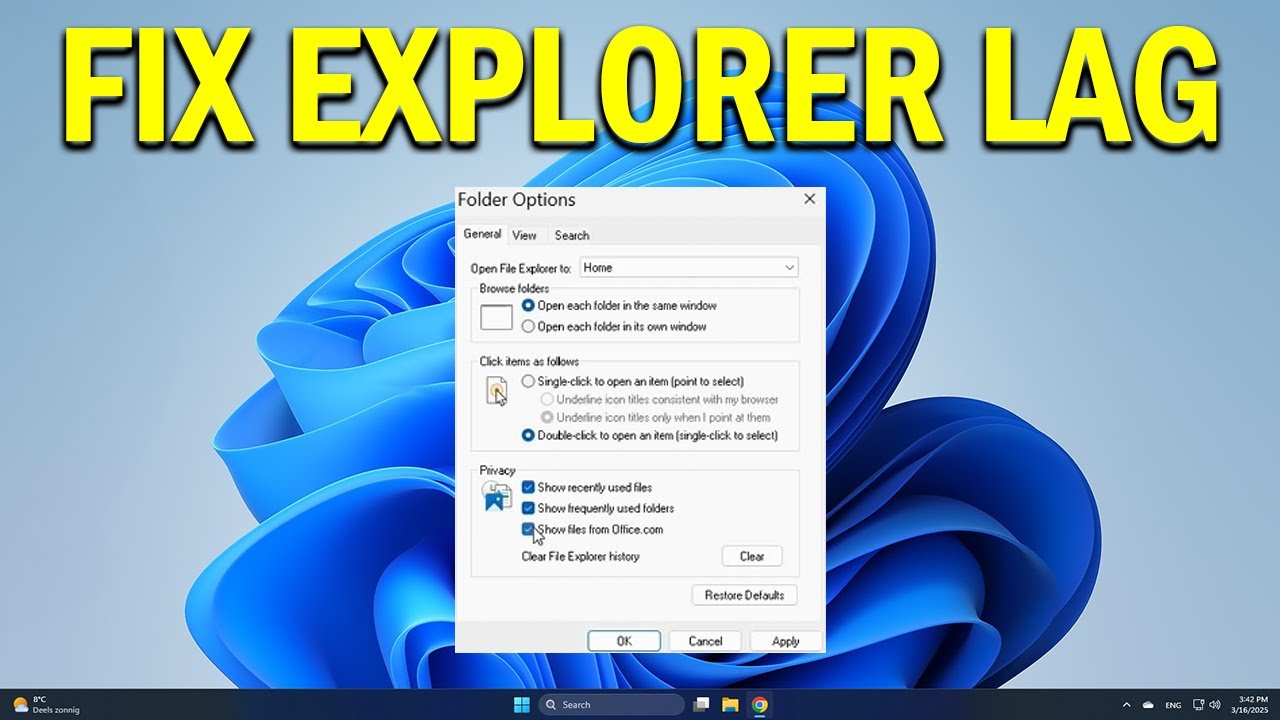Show hidden system tray icons

(x=1127, y=705)
